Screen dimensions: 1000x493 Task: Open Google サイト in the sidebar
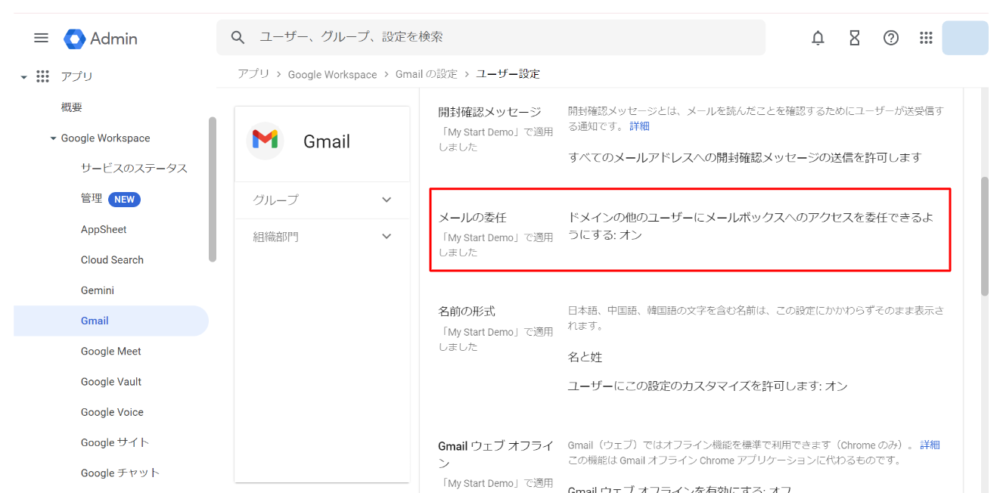tap(115, 443)
